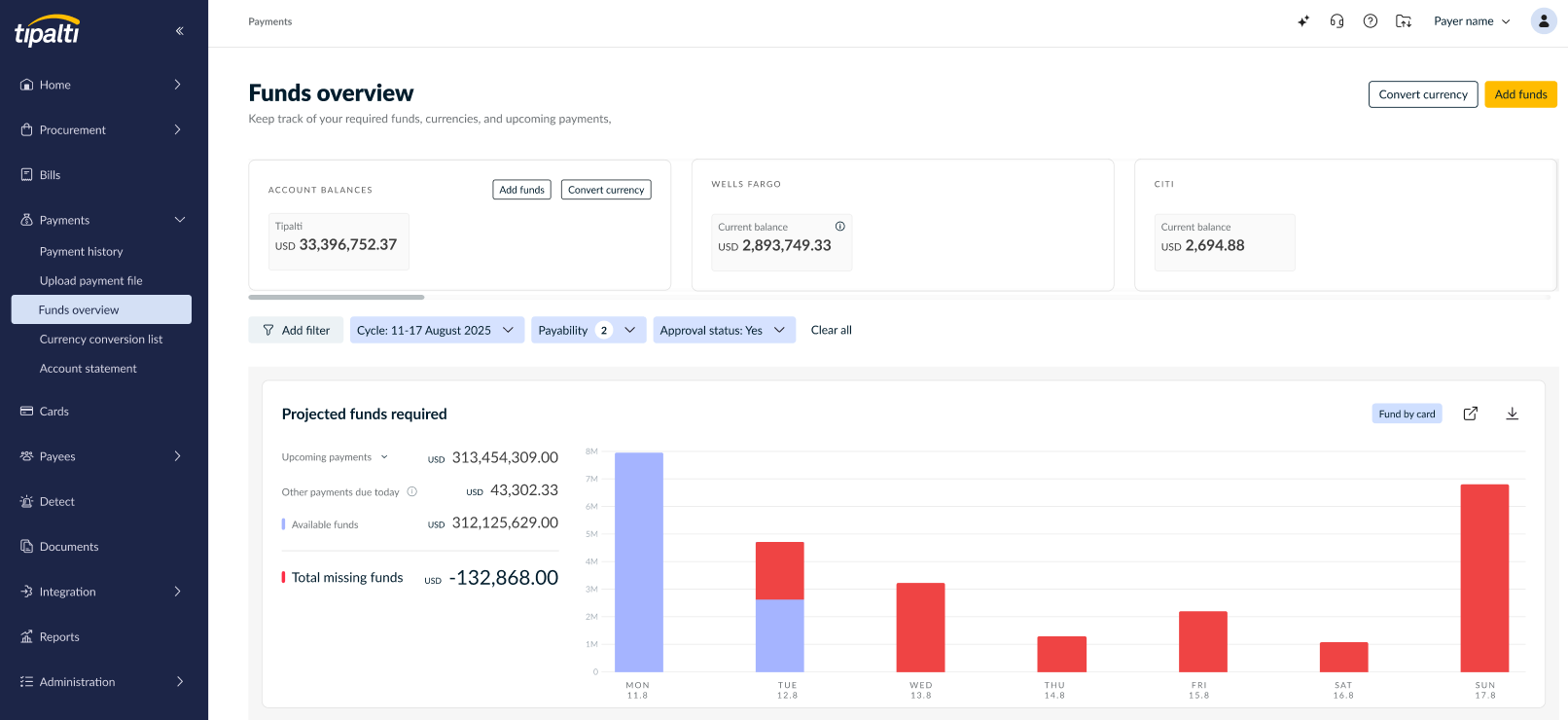Click the yellow Add funds button
This screenshot has height=720, width=1568.
click(1520, 94)
